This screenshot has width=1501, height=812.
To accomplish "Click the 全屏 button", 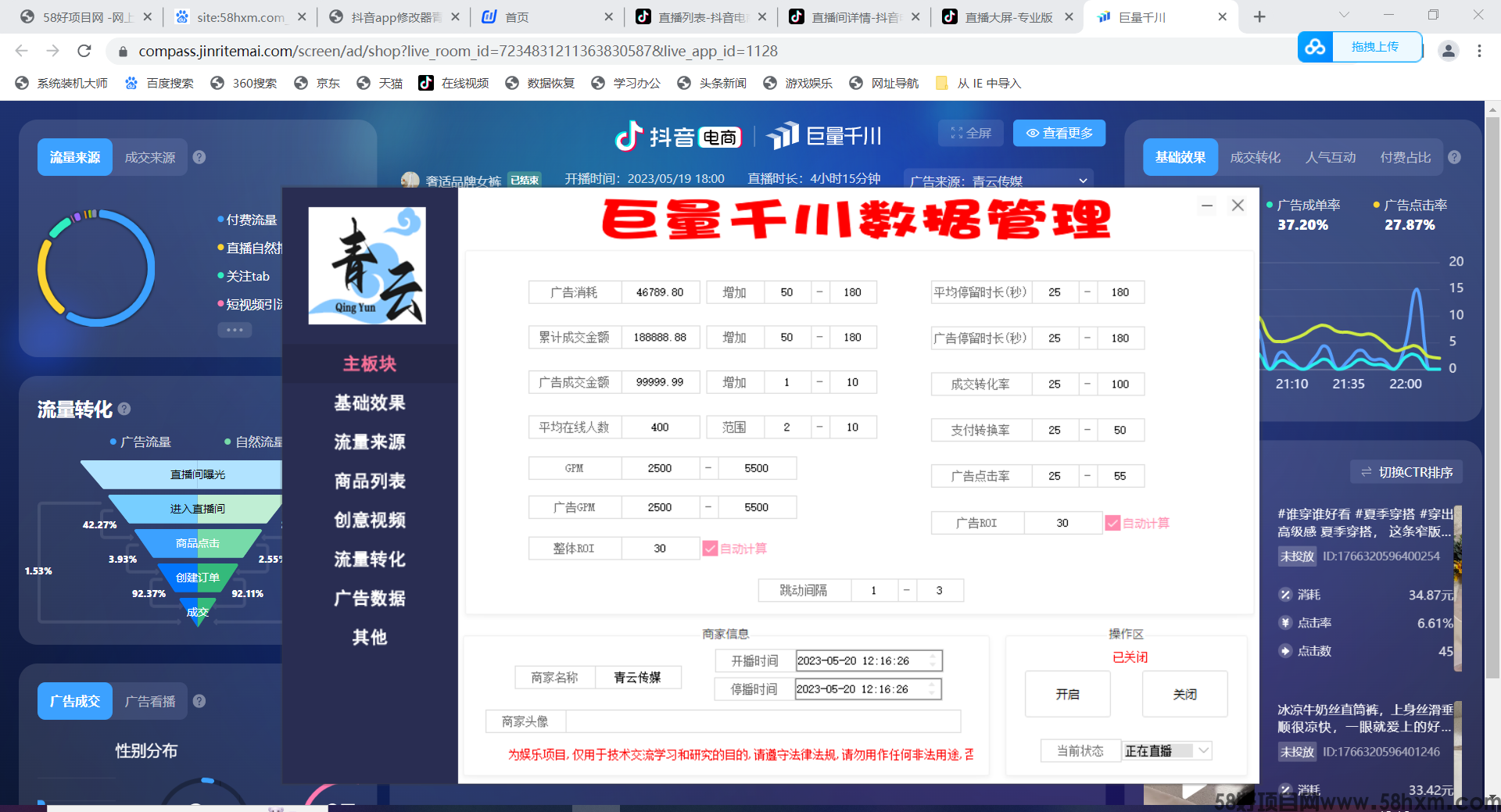I will [971, 133].
